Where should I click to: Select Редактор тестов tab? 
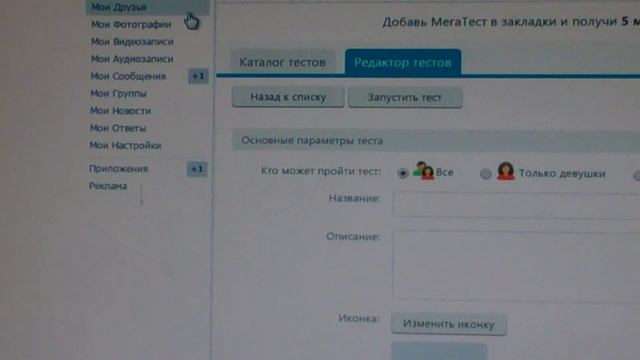pyautogui.click(x=403, y=62)
